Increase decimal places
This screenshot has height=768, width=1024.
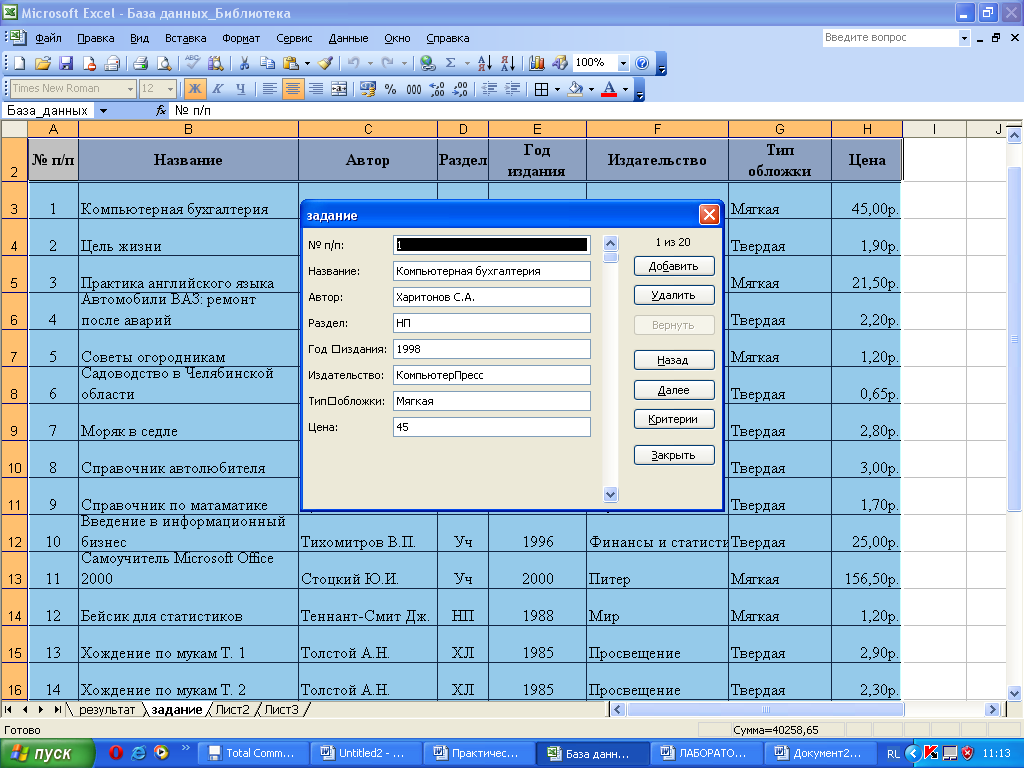click(437, 89)
